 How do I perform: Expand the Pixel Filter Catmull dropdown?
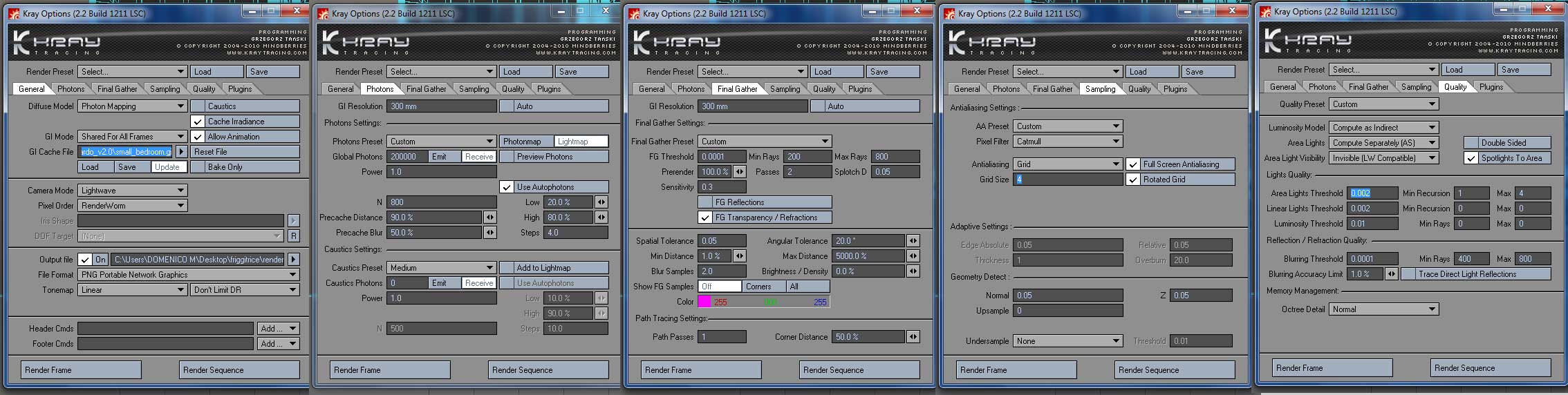point(1067,142)
